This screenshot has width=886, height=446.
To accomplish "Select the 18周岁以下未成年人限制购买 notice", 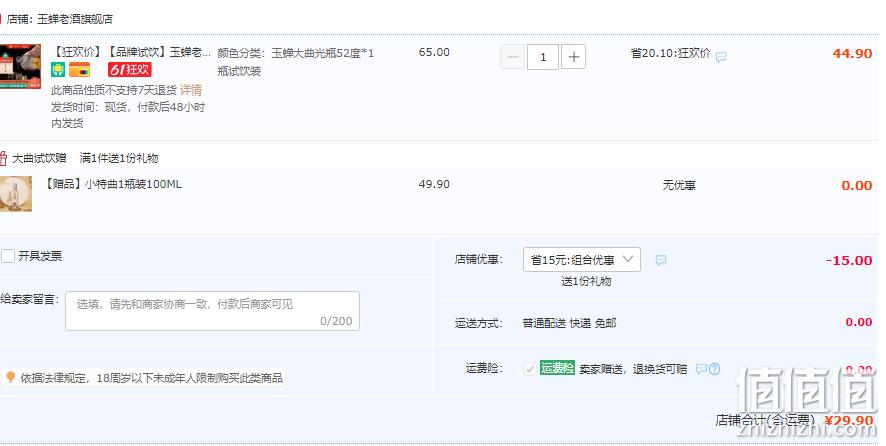I will click(151, 378).
